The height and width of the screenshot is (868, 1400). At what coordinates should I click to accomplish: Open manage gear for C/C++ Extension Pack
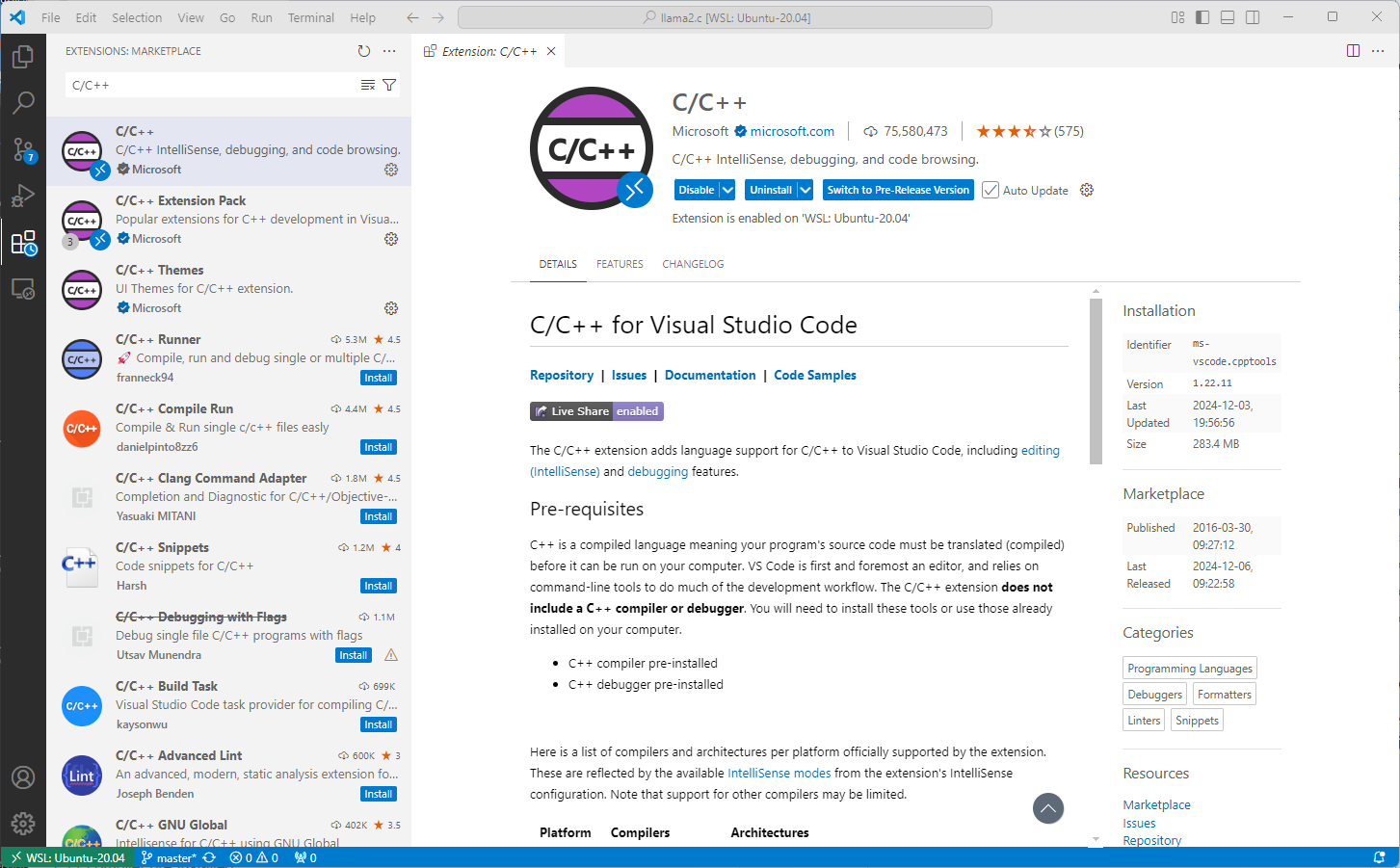coord(391,239)
